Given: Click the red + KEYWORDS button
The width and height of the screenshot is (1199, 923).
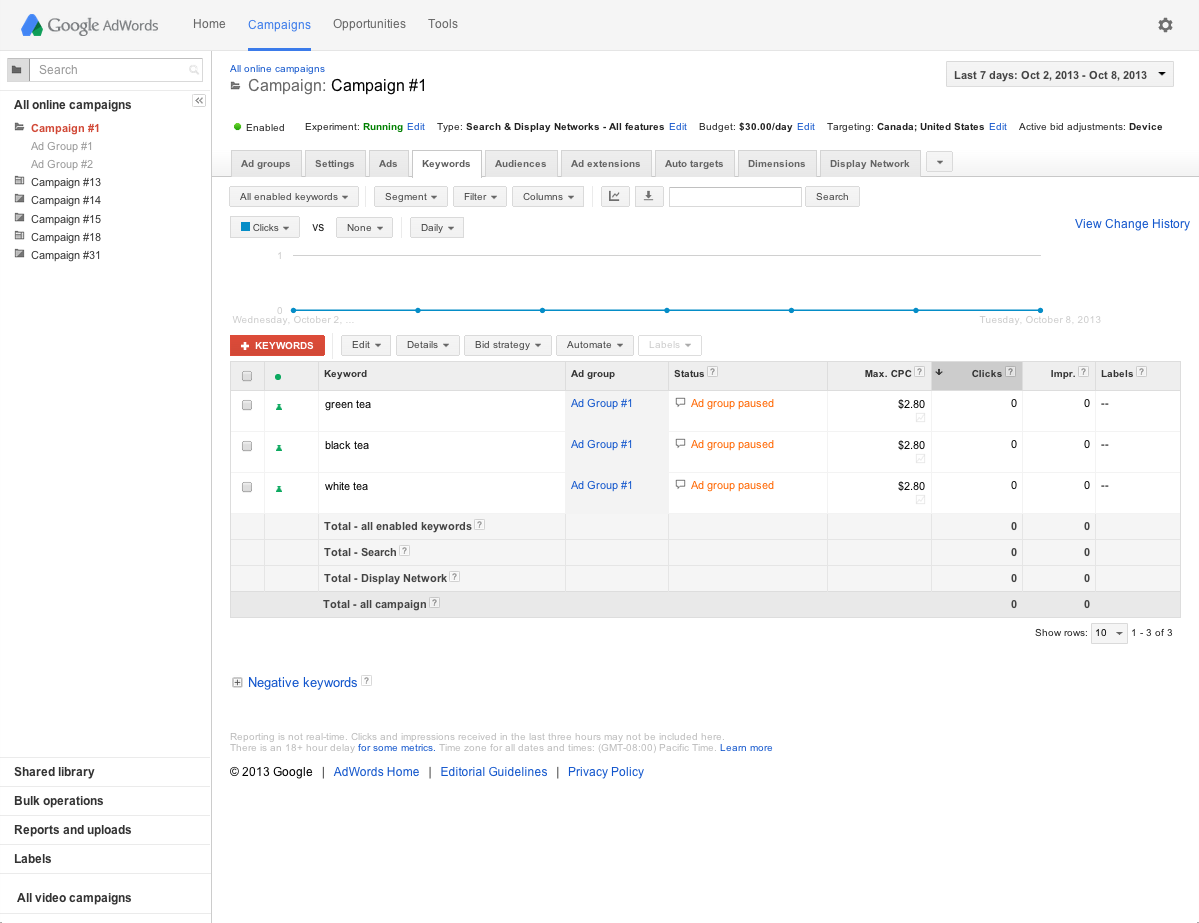Looking at the screenshot, I should coord(277,345).
